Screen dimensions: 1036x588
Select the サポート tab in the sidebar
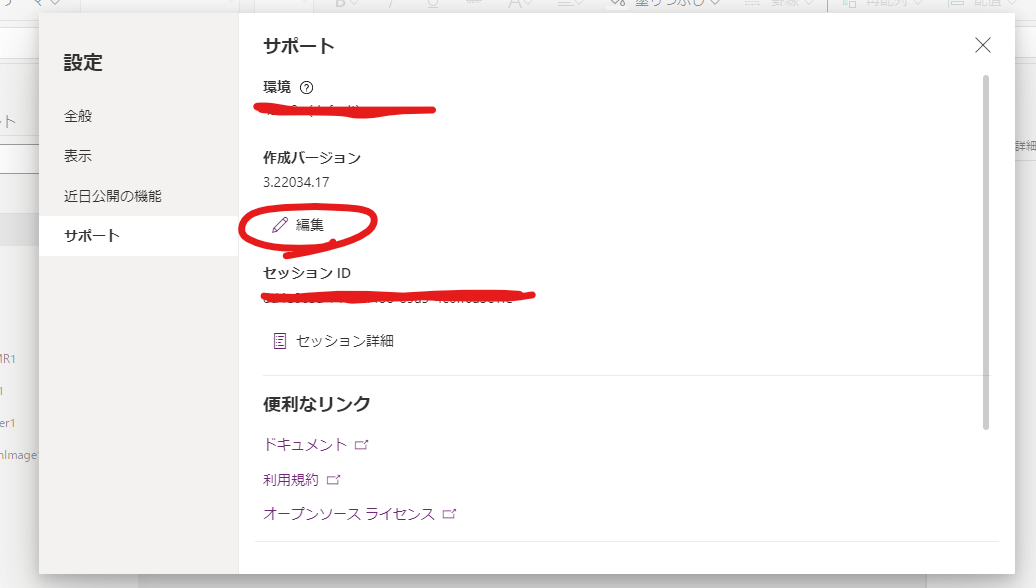[92, 236]
